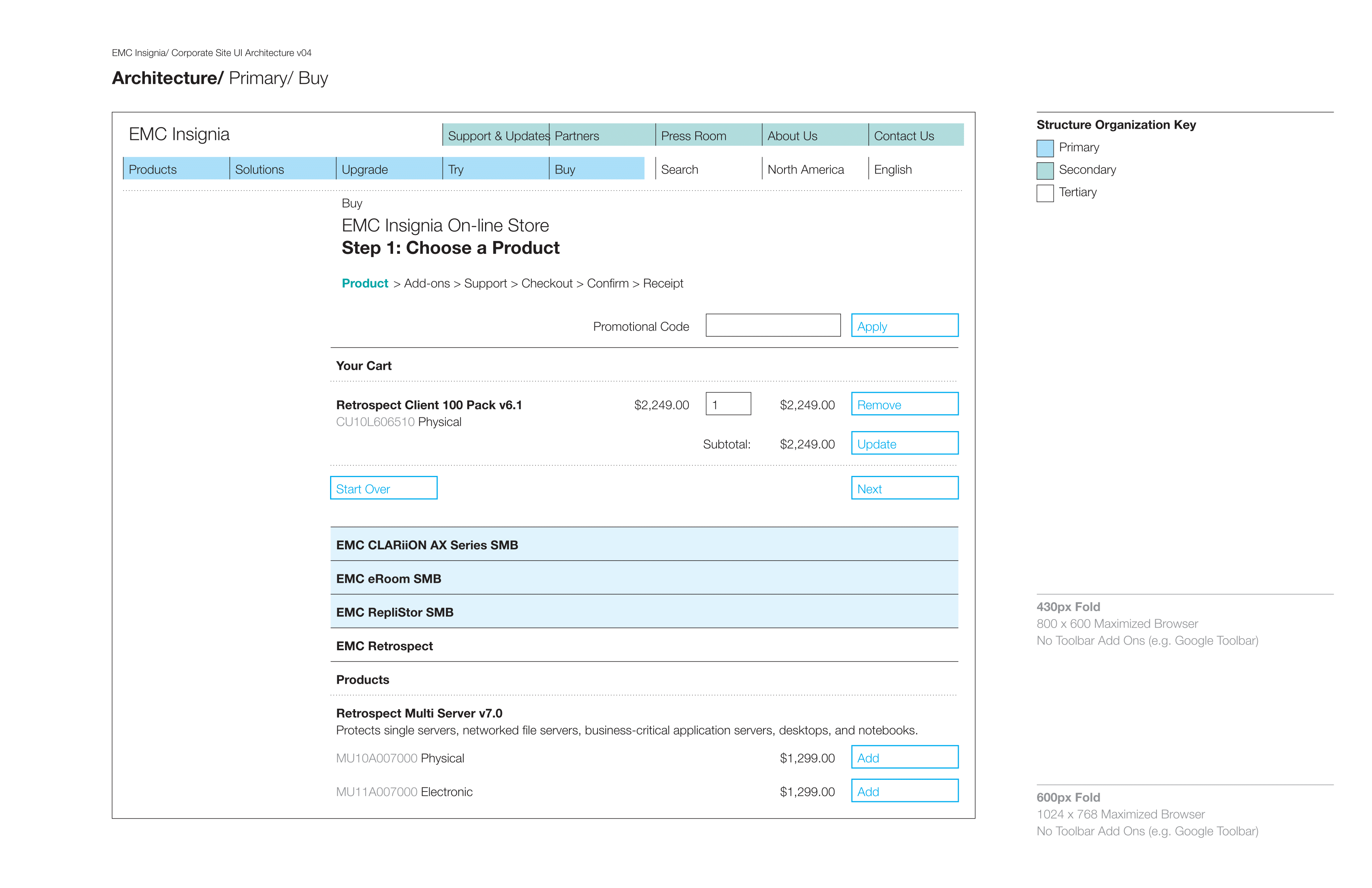Click the Search utility link
Image resolution: width=1372 pixels, height=888 pixels.
[680, 170]
